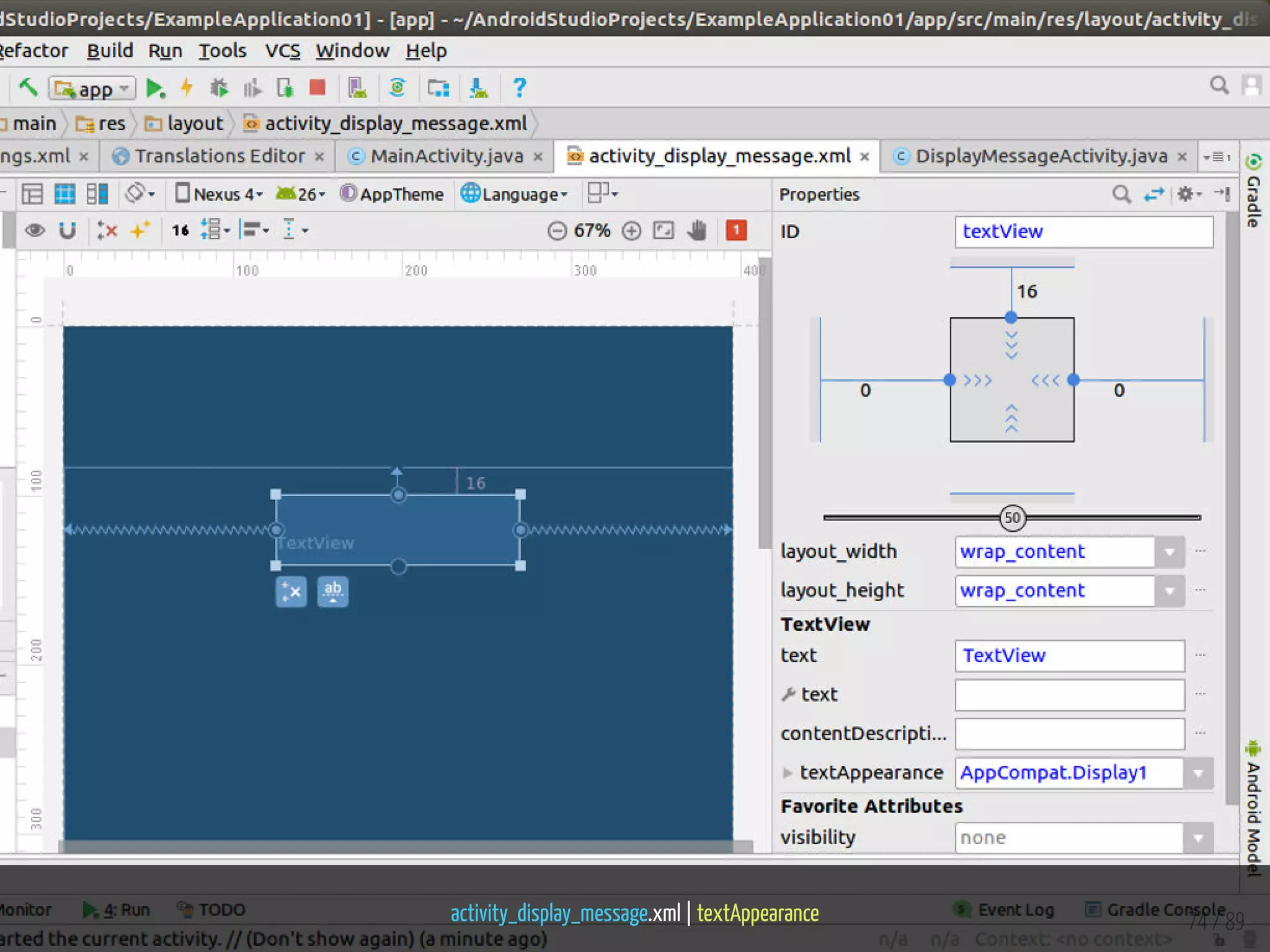This screenshot has width=1270, height=952.
Task: Open the Window menu
Action: [x=353, y=51]
